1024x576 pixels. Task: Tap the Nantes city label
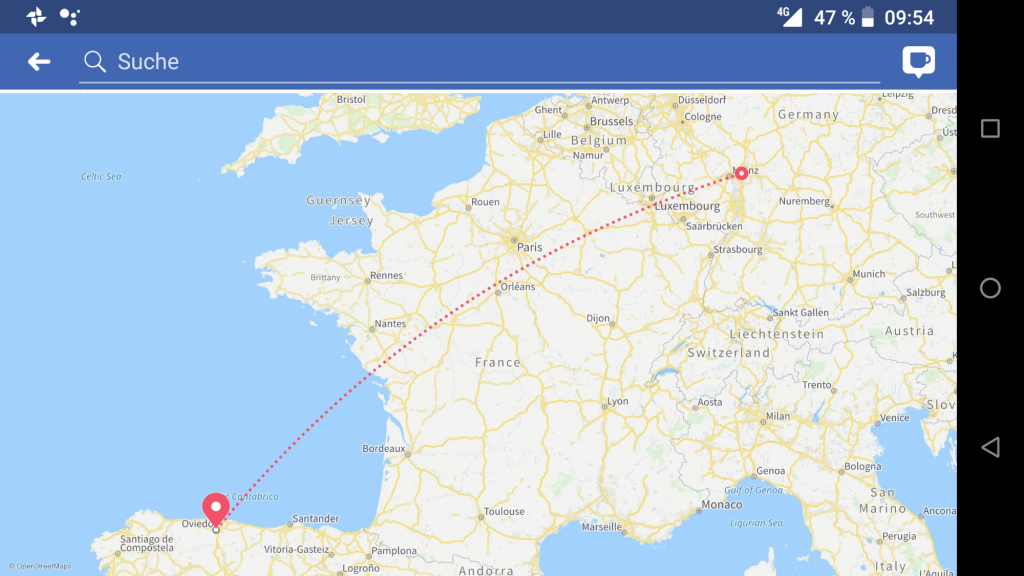(390, 324)
